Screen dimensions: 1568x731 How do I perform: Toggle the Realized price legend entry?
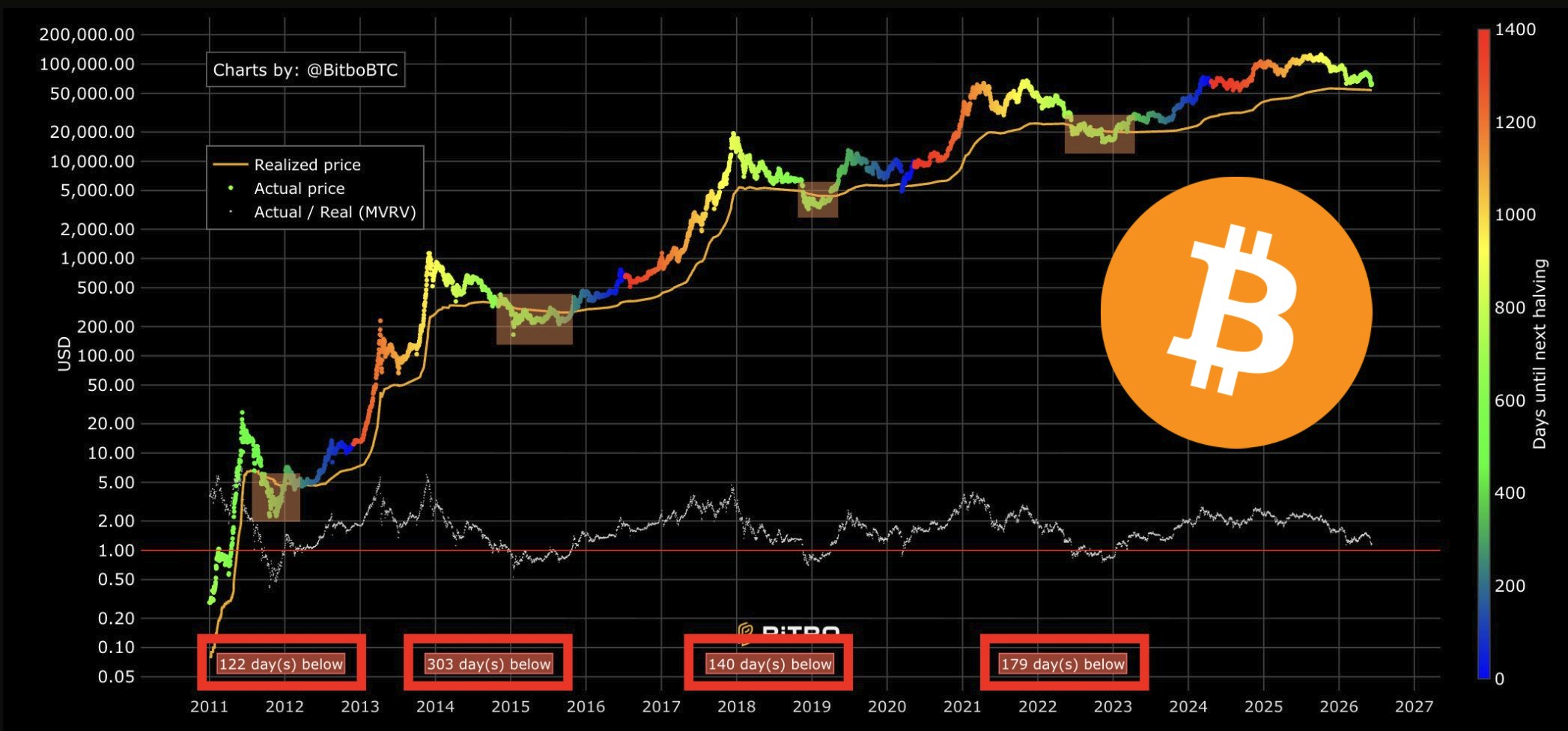coord(307,165)
